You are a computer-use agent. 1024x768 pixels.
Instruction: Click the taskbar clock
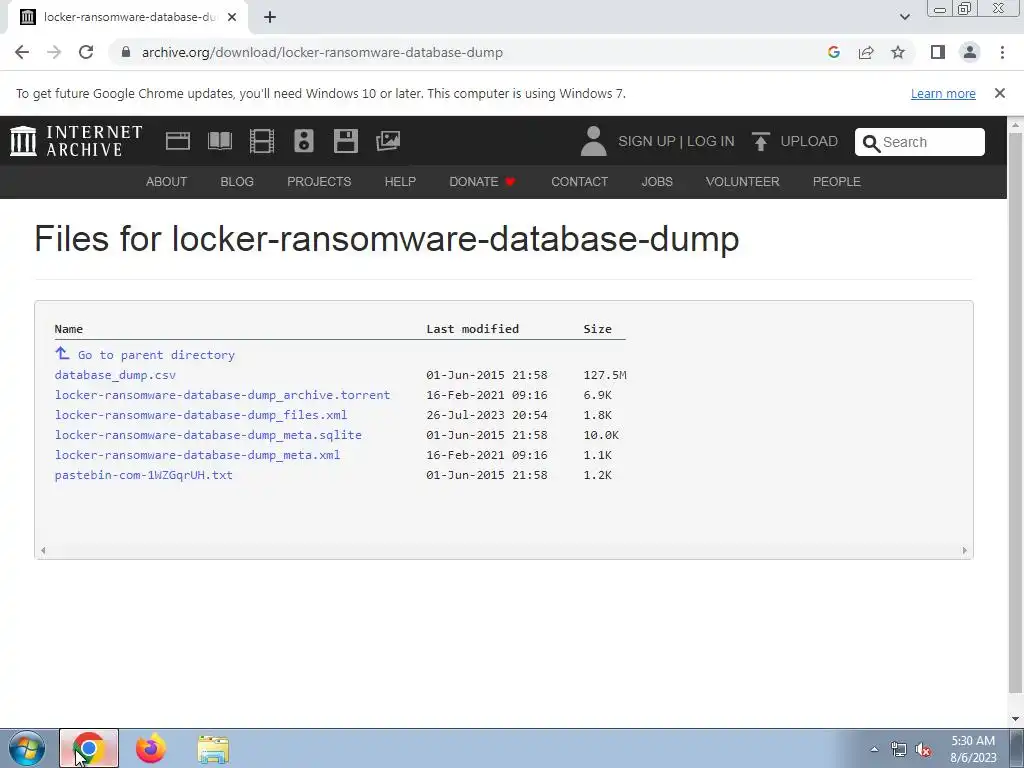click(973, 749)
